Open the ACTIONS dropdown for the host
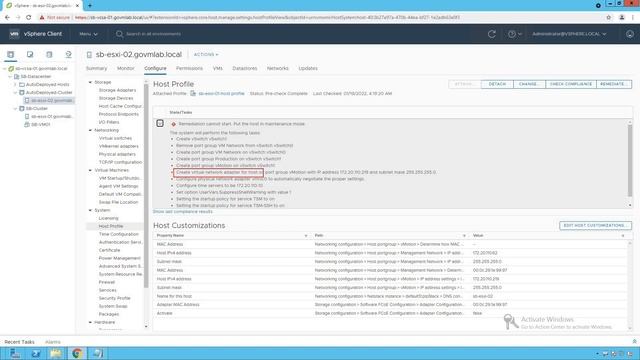Image resolution: width=640 pixels, height=360 pixels. click(206, 54)
